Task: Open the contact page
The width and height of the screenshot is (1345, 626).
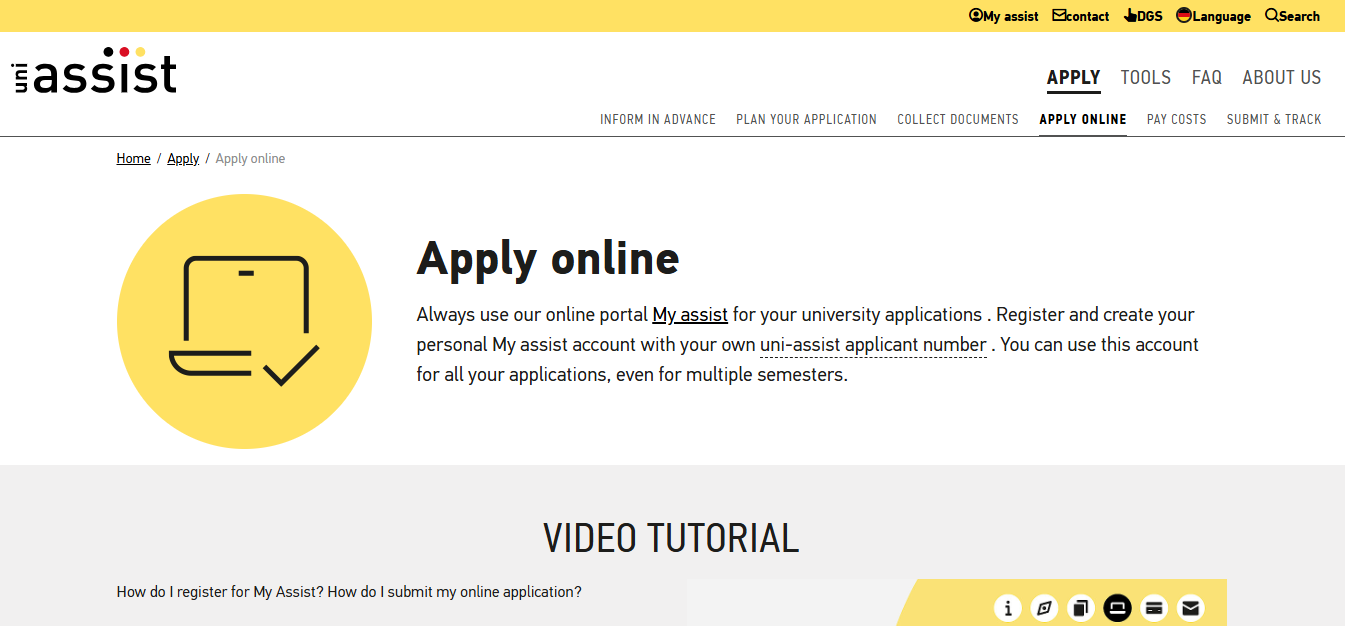Action: [1081, 16]
